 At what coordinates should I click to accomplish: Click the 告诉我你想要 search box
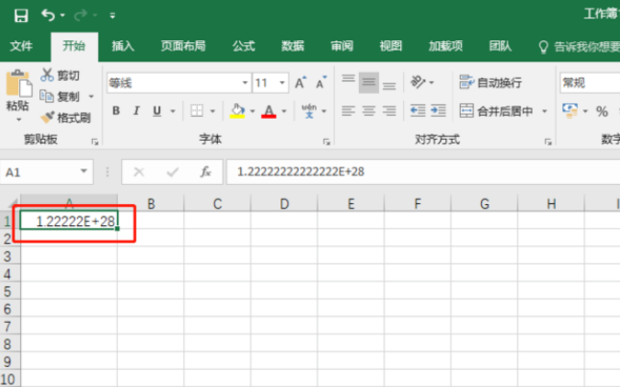[580, 47]
